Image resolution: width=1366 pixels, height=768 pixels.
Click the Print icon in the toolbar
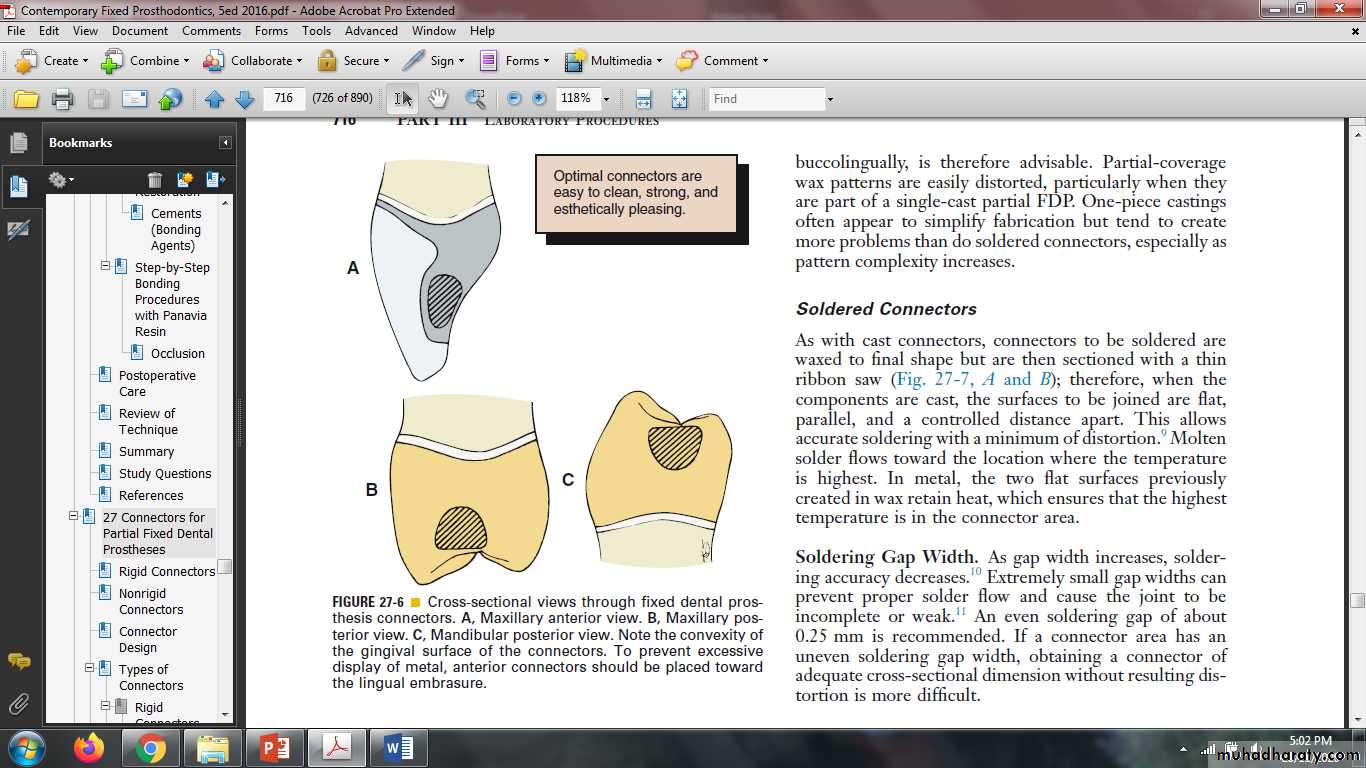click(x=62, y=99)
